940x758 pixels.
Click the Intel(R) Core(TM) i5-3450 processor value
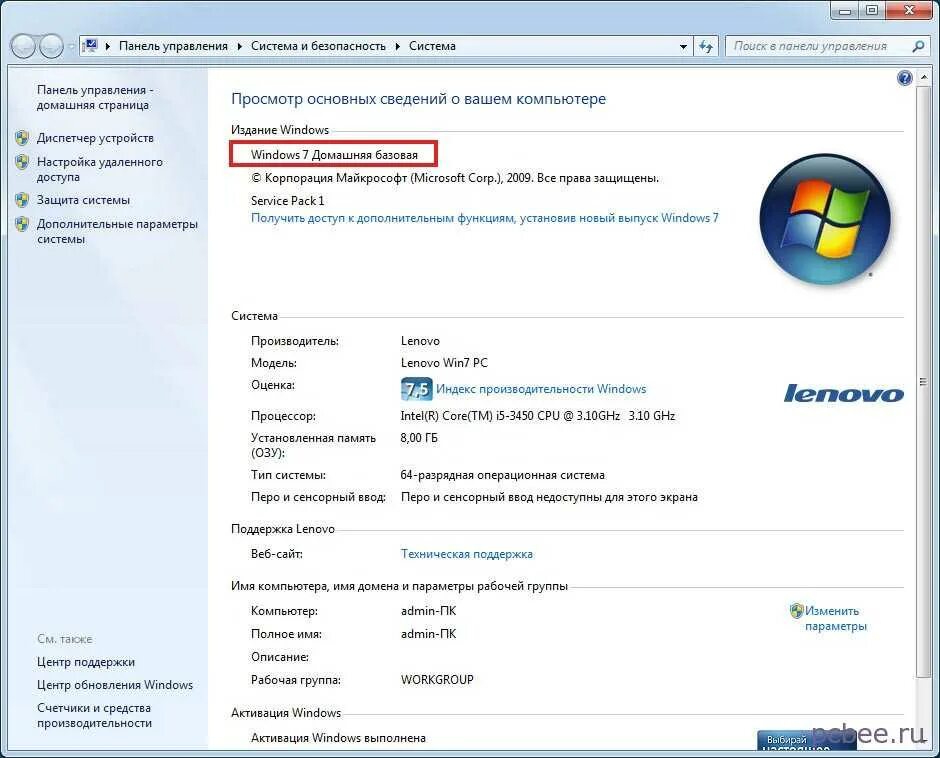538,416
